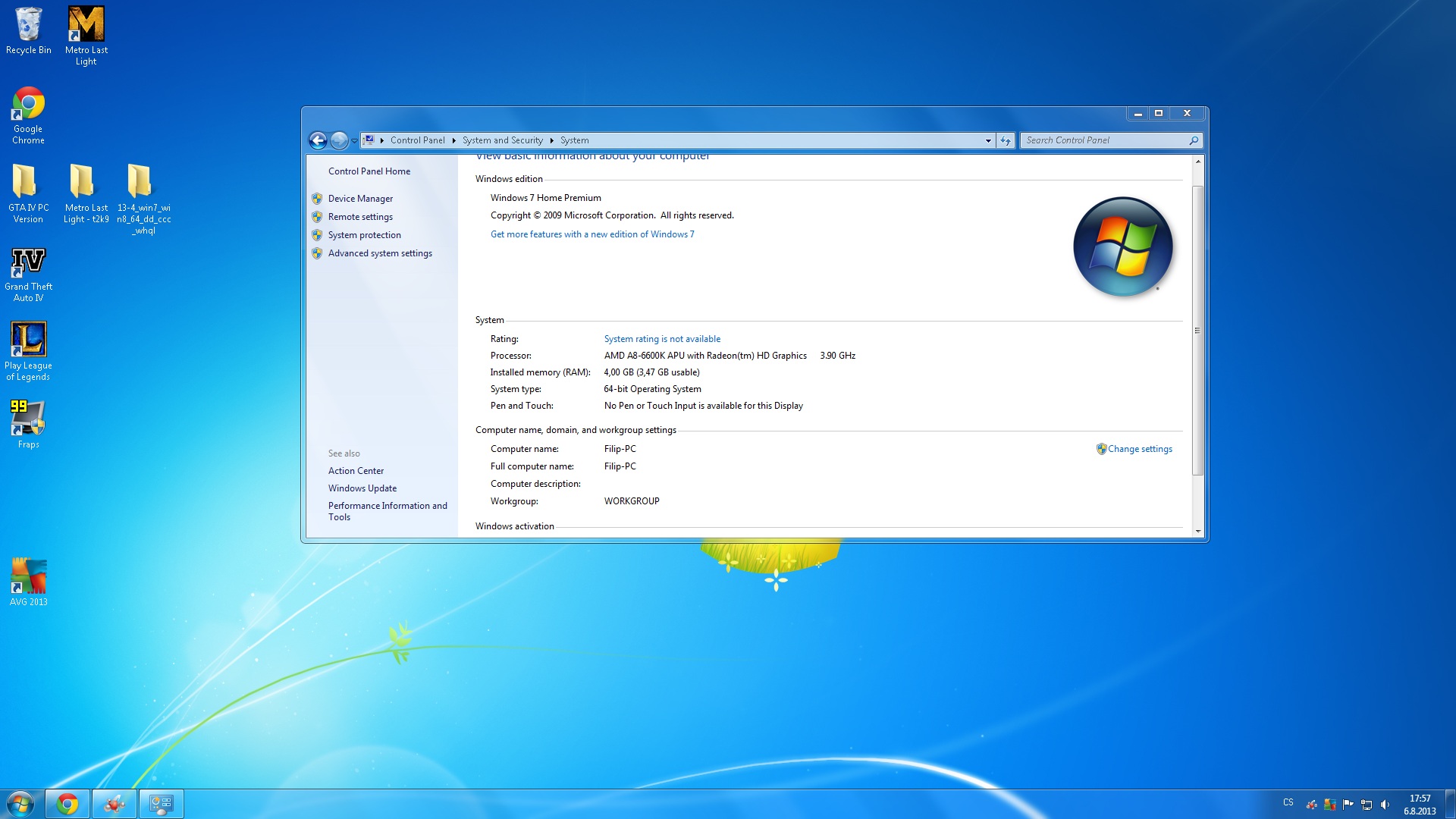This screenshot has height=819, width=1456.
Task: Open the Fraps desktop shortcut
Action: click(28, 423)
